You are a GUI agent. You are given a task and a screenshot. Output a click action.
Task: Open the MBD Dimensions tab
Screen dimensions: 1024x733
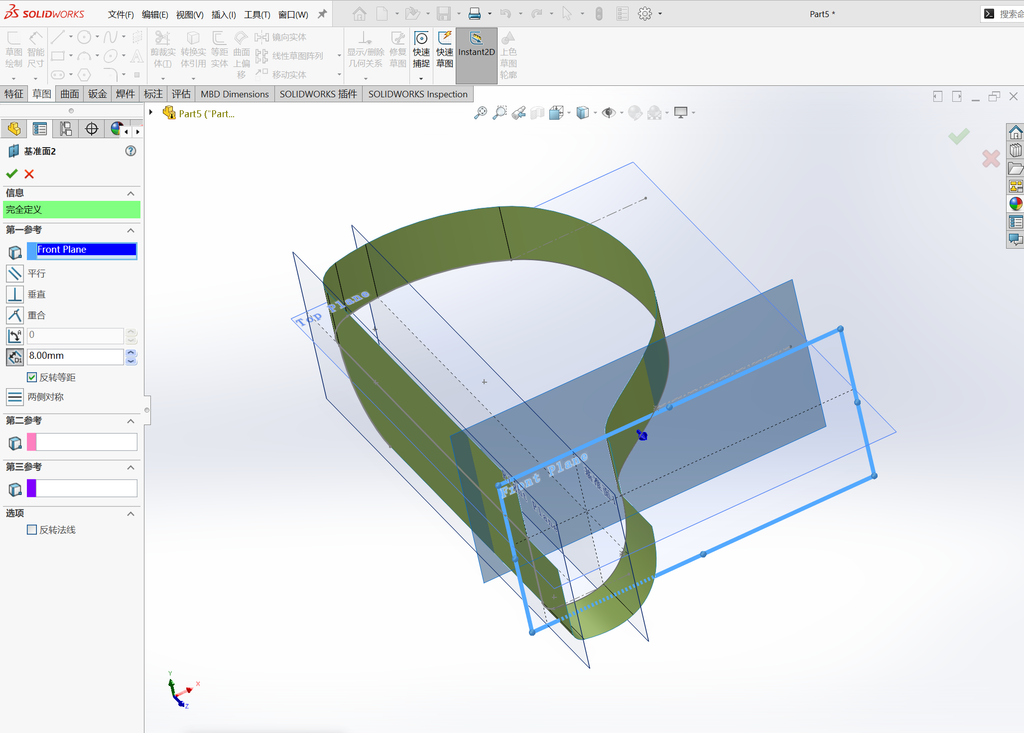[234, 94]
